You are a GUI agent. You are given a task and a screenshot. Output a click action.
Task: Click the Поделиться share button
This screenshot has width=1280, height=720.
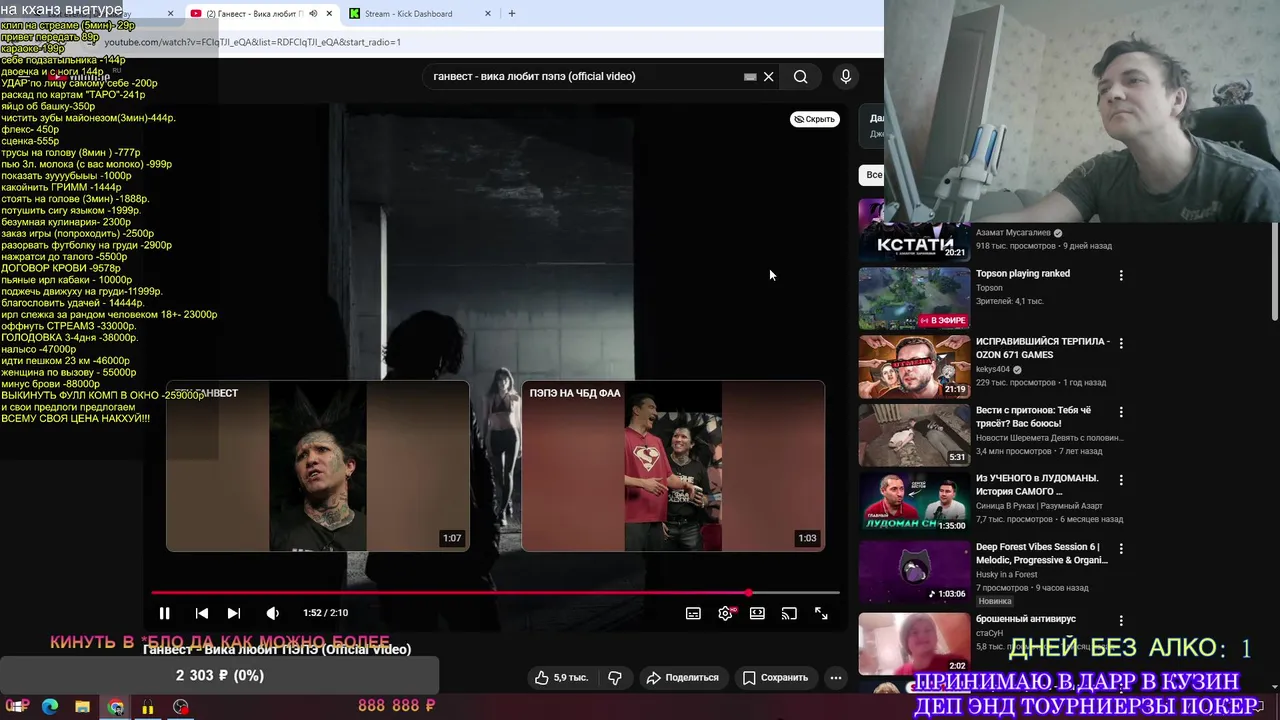click(682, 677)
